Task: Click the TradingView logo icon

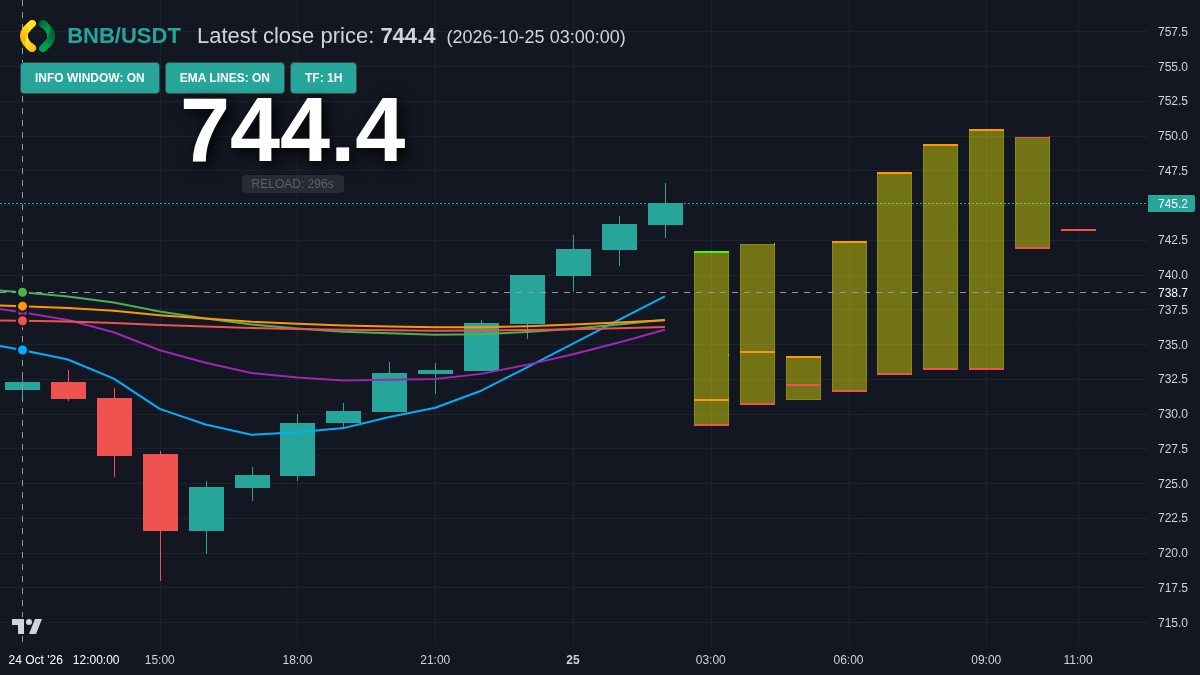Action: click(x=27, y=626)
